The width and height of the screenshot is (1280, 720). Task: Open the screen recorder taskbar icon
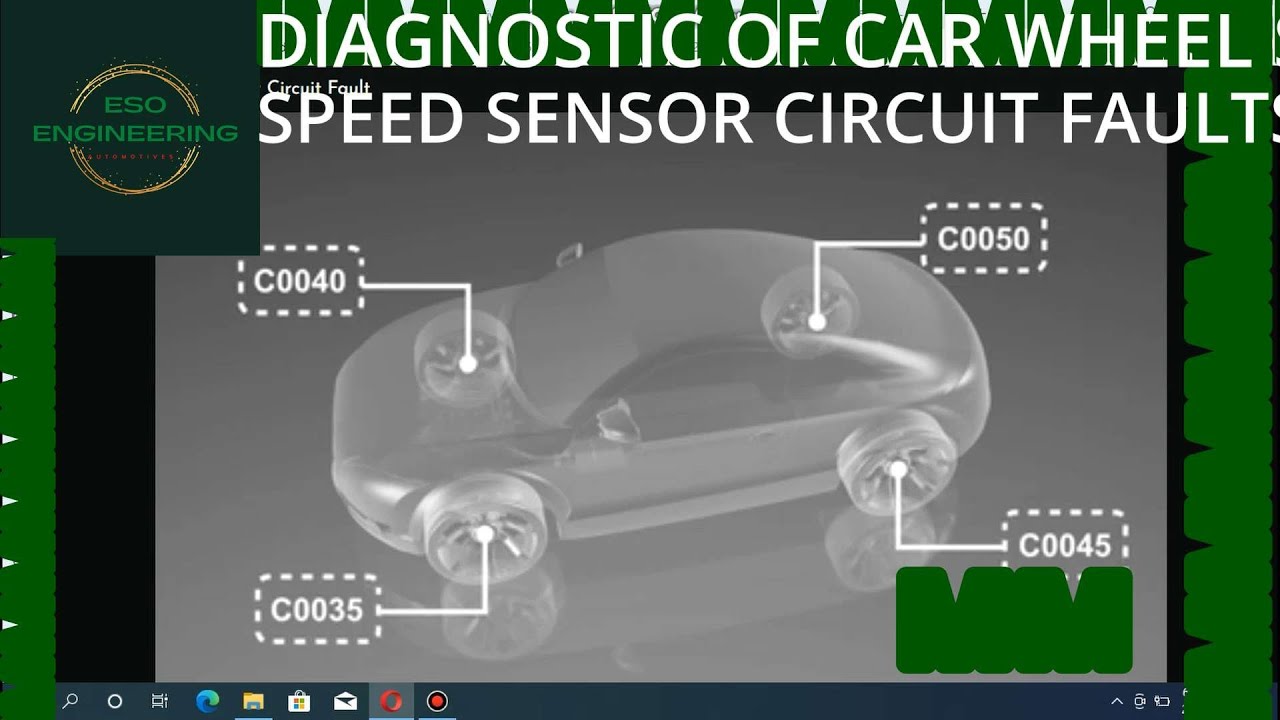click(436, 701)
